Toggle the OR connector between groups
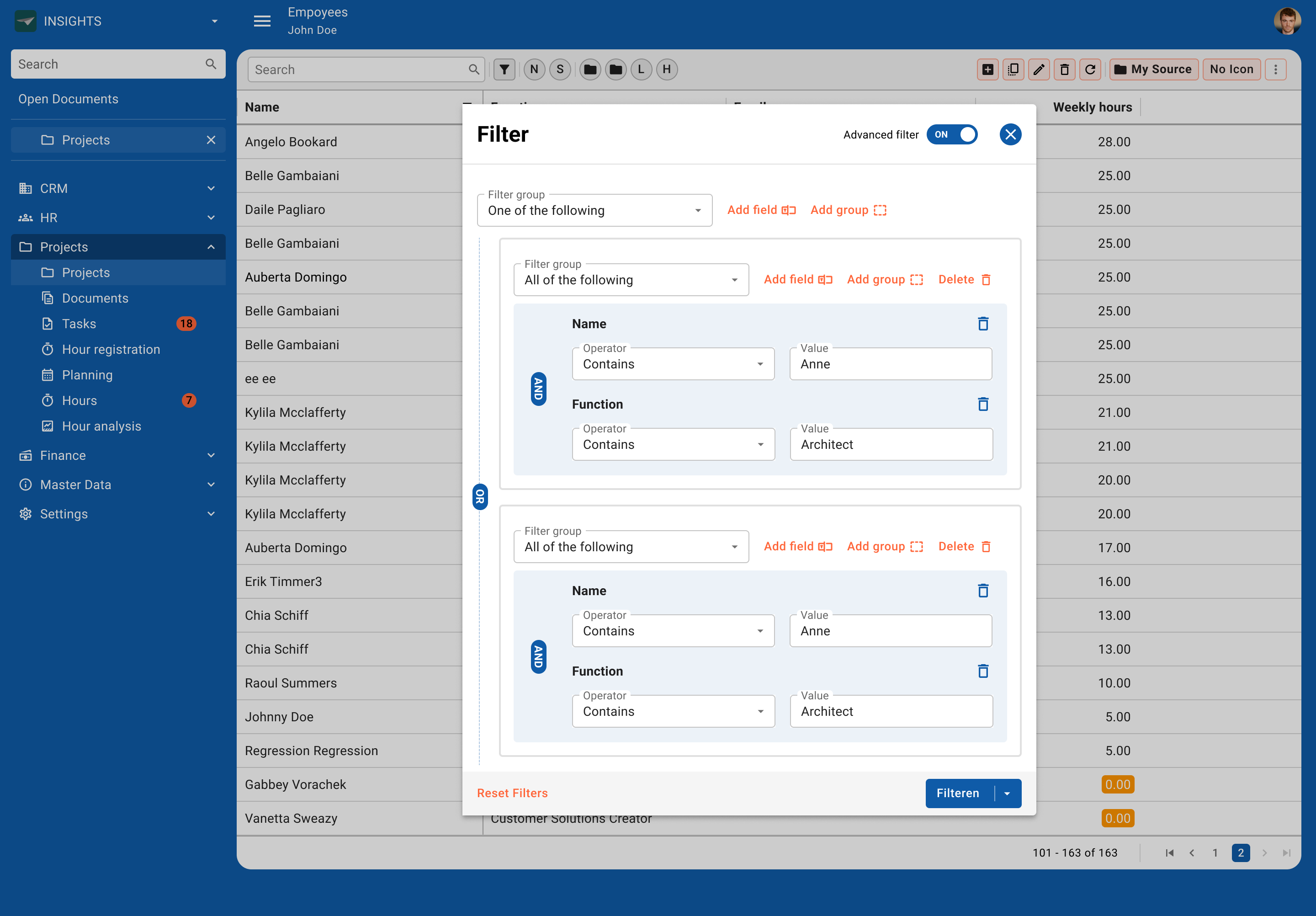 click(x=480, y=496)
